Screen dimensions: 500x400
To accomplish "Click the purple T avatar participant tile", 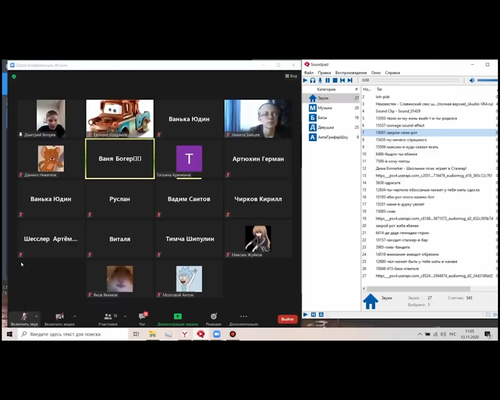I will click(x=189, y=159).
